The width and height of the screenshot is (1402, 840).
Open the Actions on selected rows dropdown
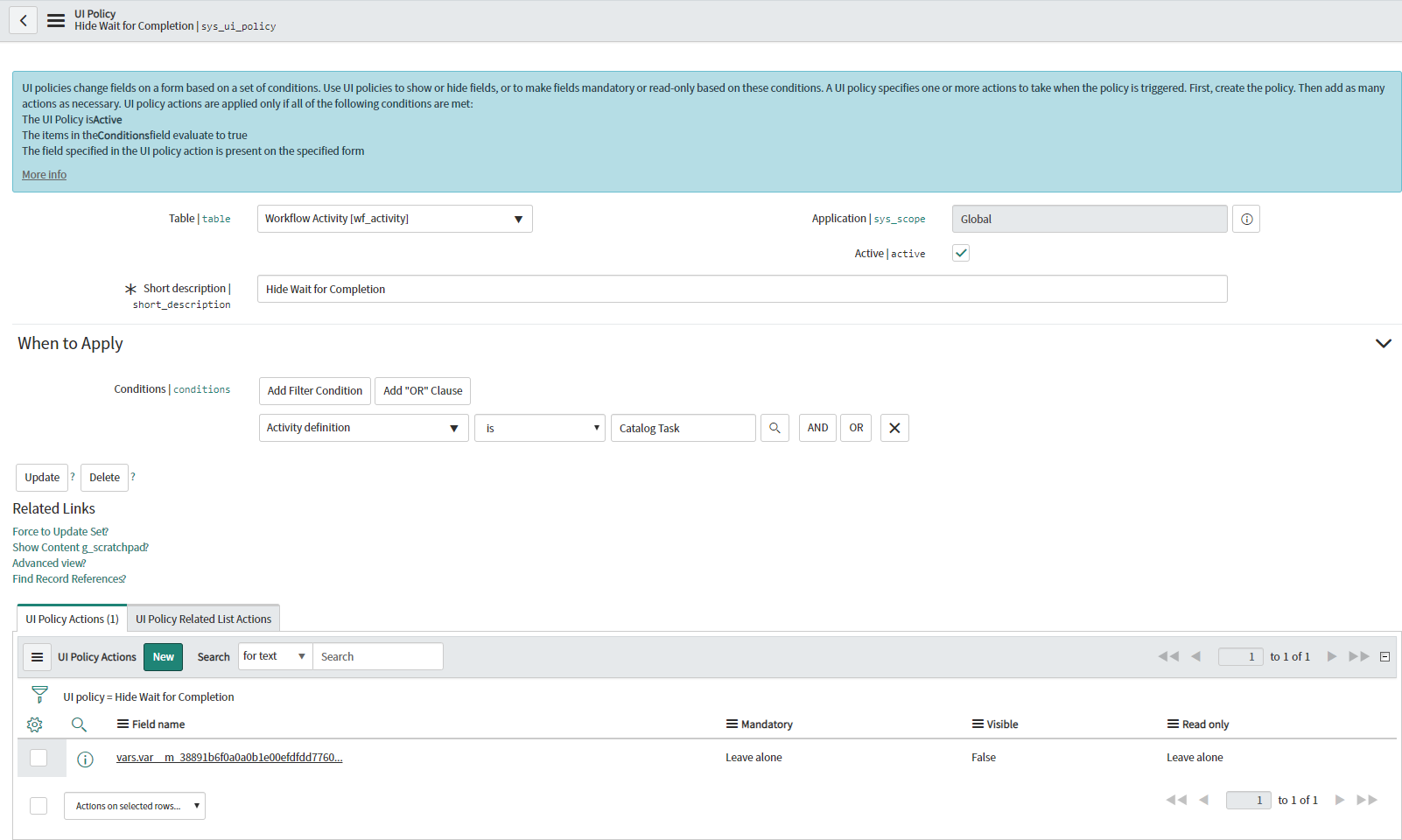pos(135,806)
